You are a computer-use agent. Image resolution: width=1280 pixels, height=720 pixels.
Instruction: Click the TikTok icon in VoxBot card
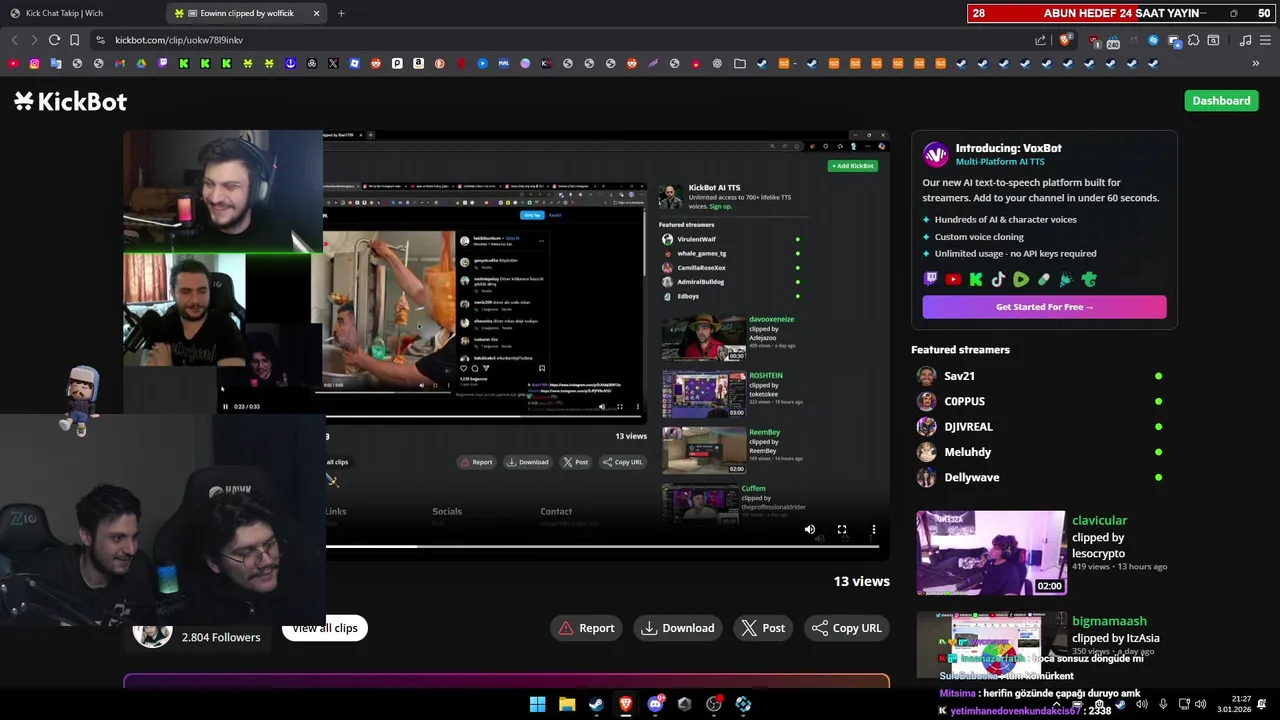998,280
